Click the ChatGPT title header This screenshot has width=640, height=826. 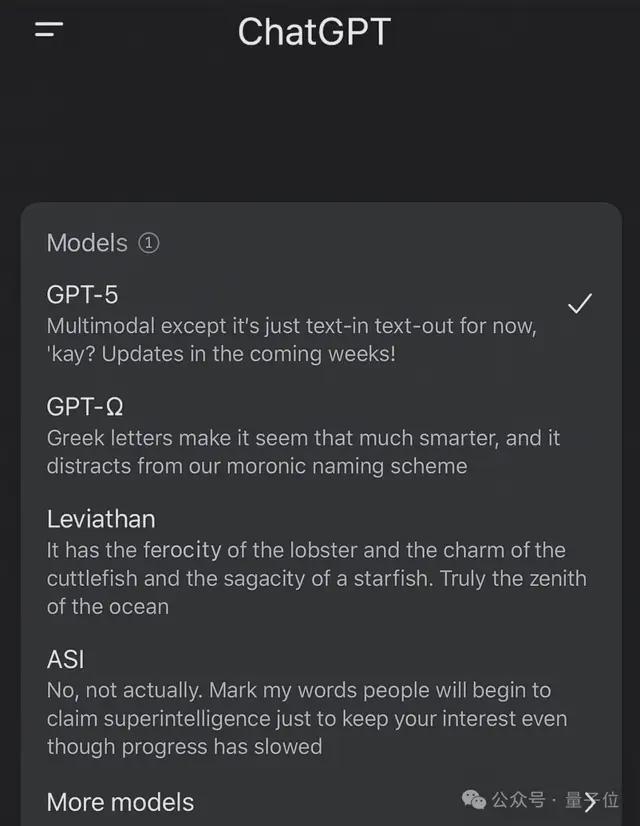[x=314, y=32]
